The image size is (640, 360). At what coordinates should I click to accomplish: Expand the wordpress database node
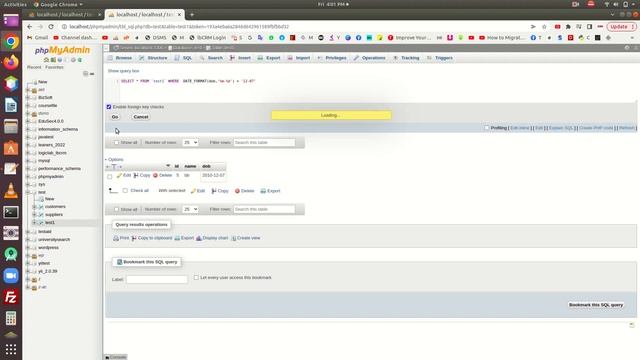coord(28,248)
